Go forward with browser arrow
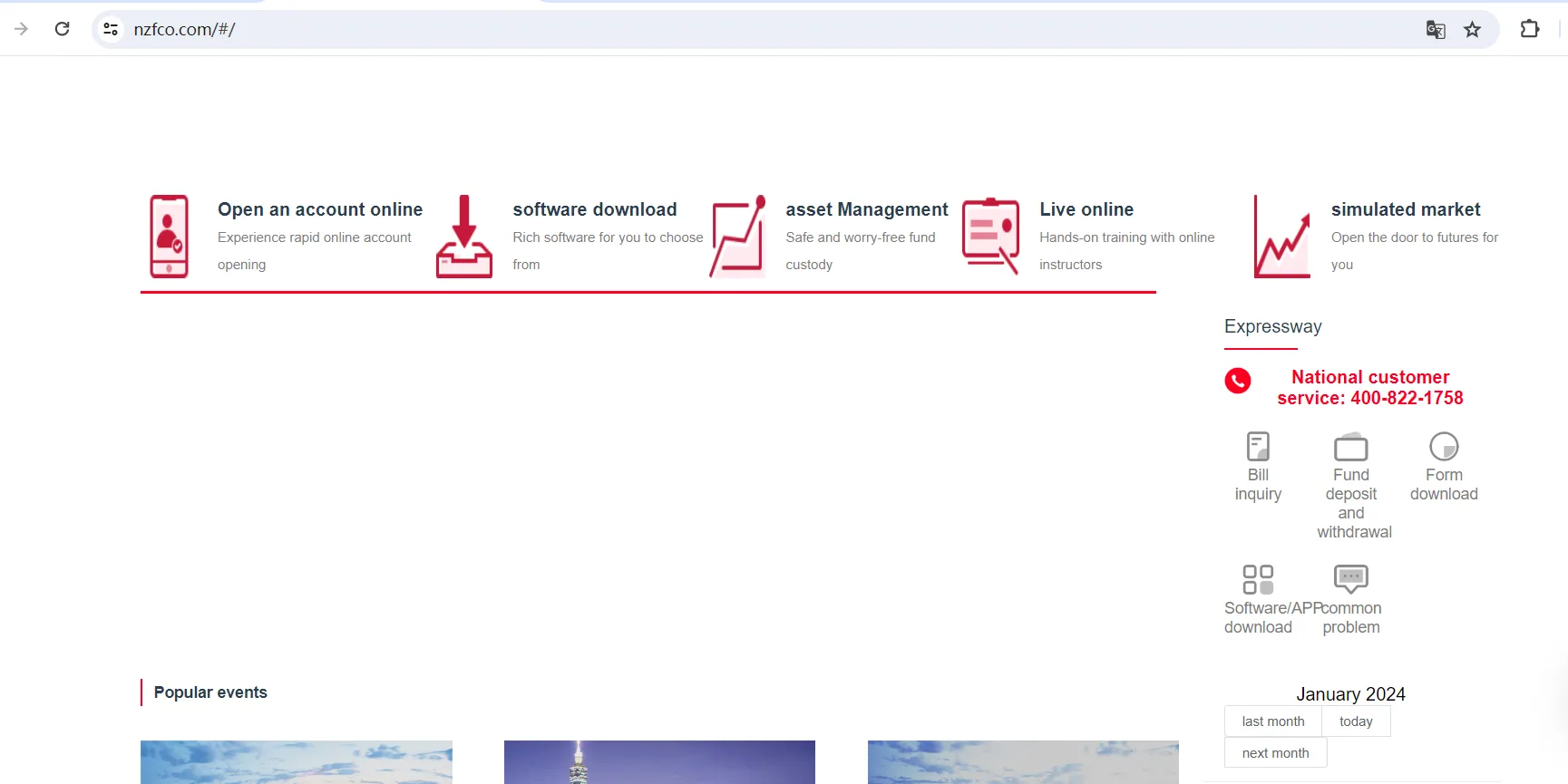The height and width of the screenshot is (784, 1568). (x=22, y=29)
